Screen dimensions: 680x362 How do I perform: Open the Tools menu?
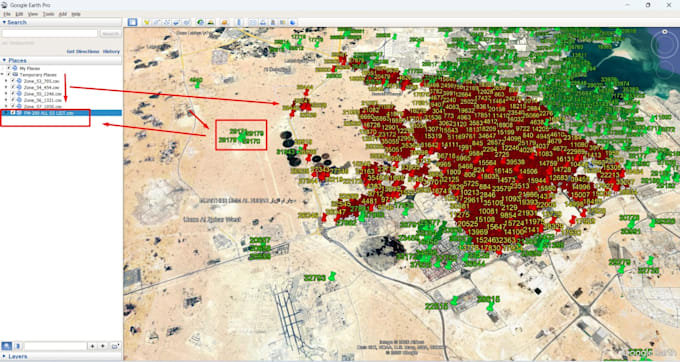coord(49,14)
